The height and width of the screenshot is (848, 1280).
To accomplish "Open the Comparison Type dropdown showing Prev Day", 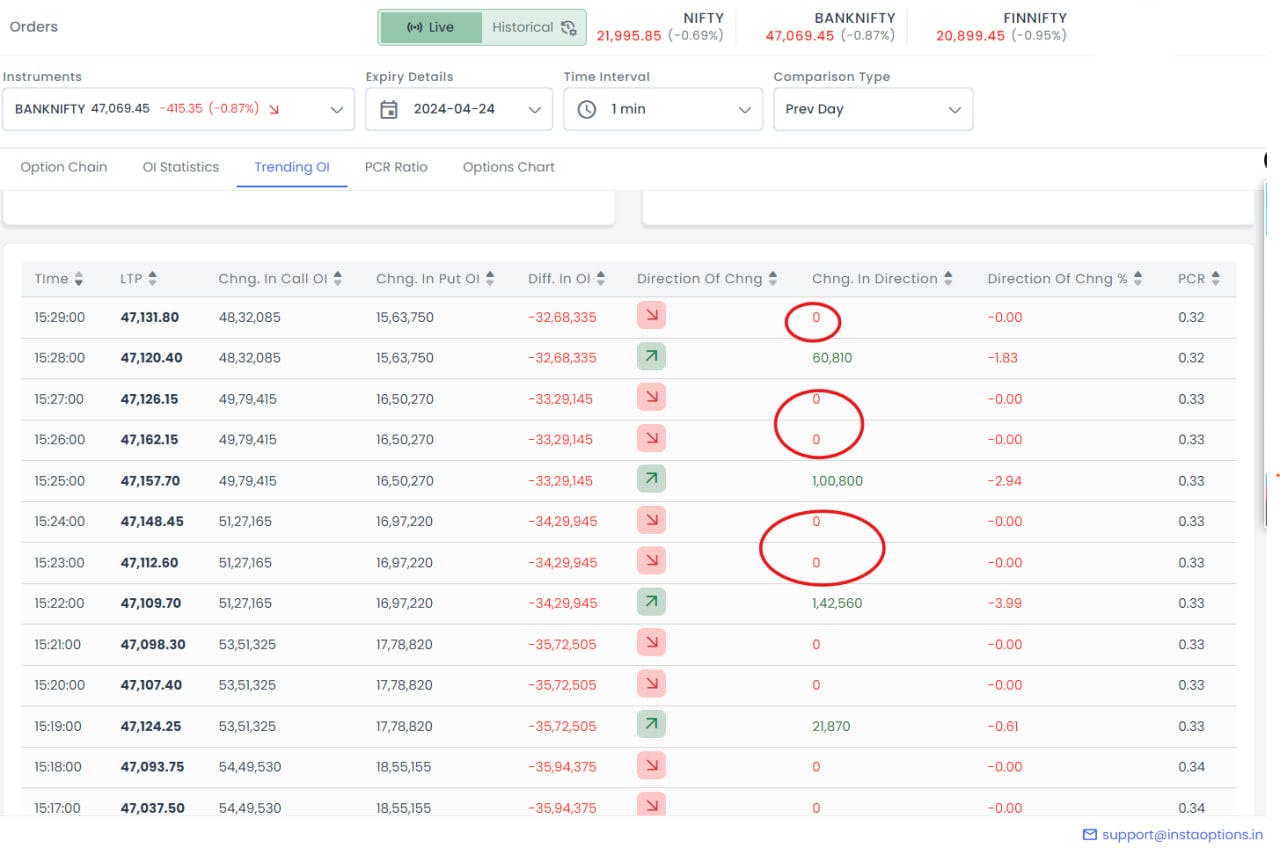I will tap(873, 109).
